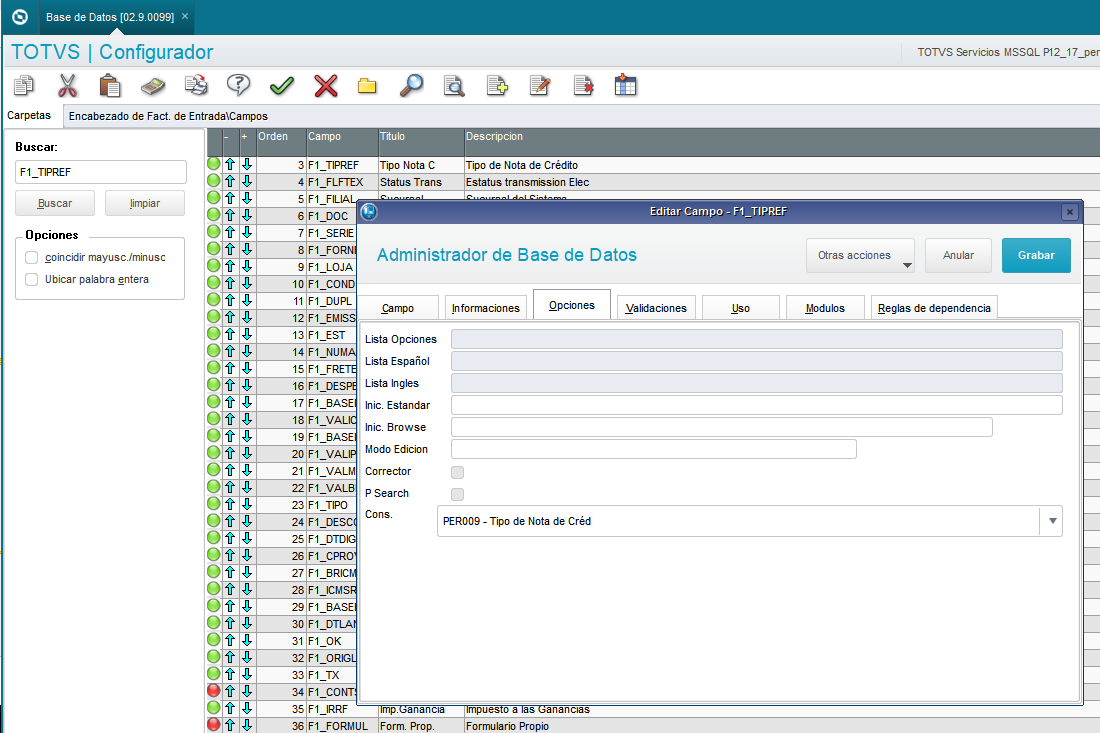The width and height of the screenshot is (1100, 733).
Task: Switch to the Informaciones tab
Action: pos(485,308)
